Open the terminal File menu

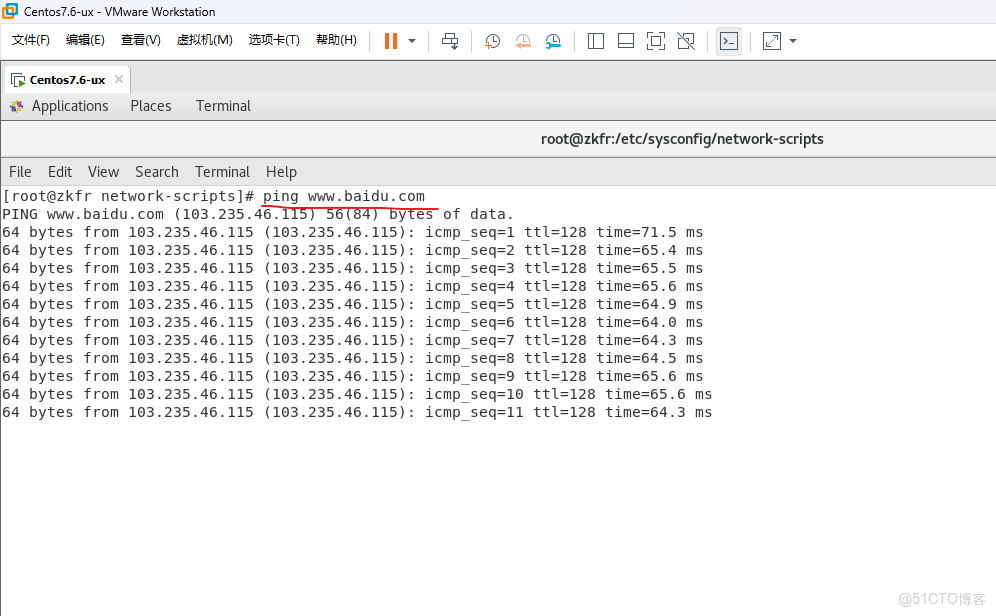point(20,172)
